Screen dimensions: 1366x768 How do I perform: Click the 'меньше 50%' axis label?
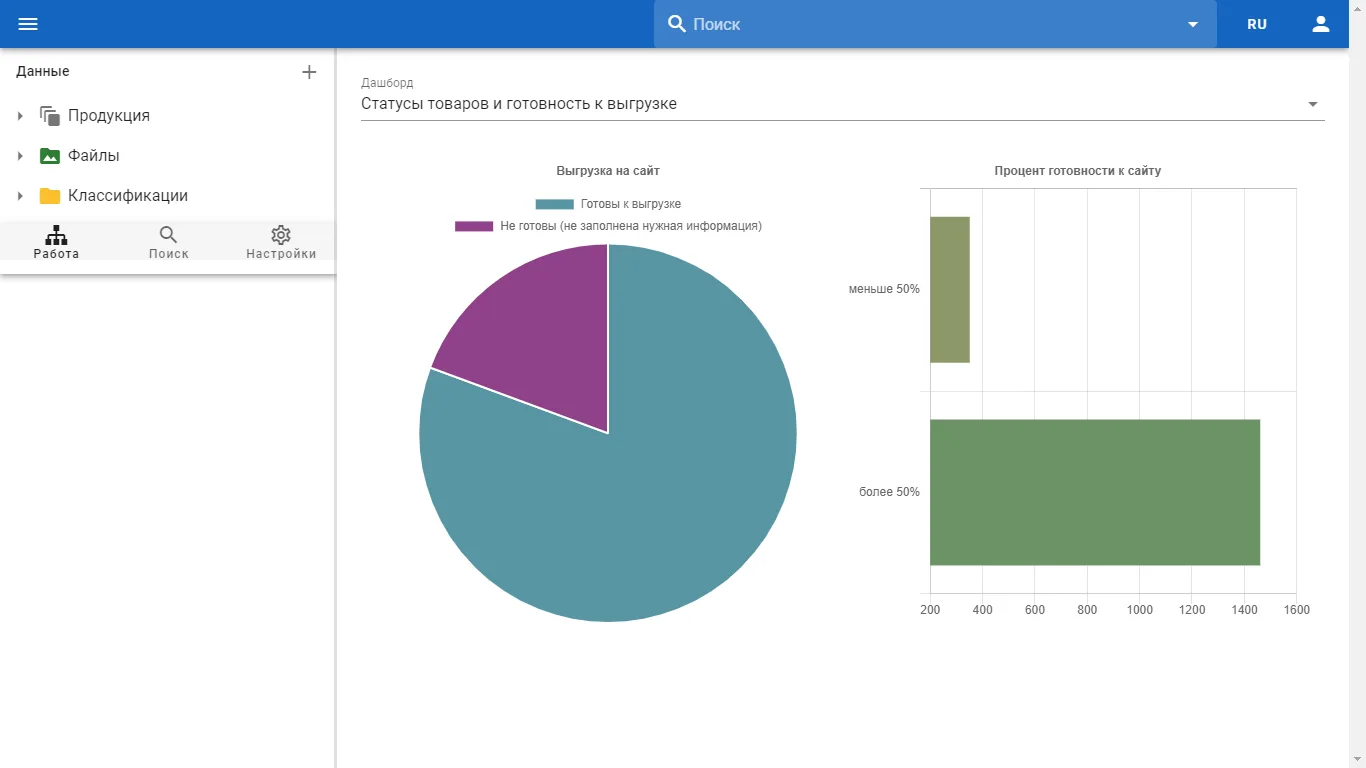click(884, 290)
